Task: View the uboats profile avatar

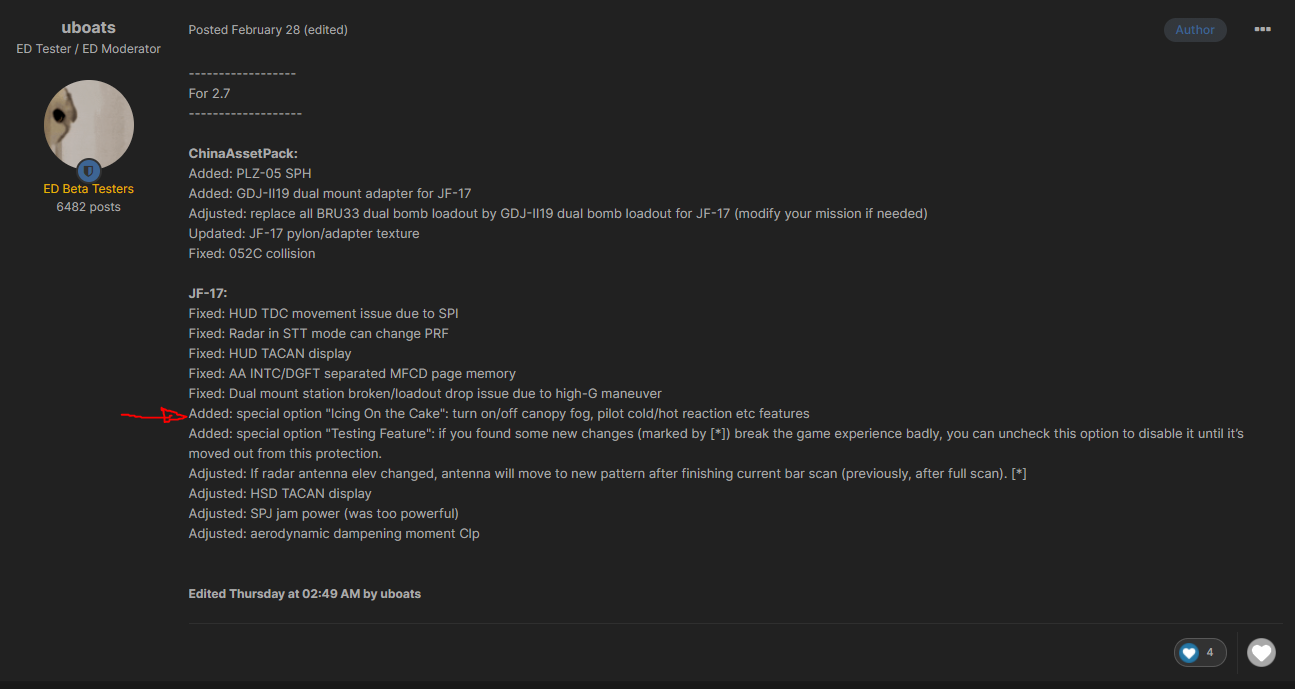Action: [89, 125]
